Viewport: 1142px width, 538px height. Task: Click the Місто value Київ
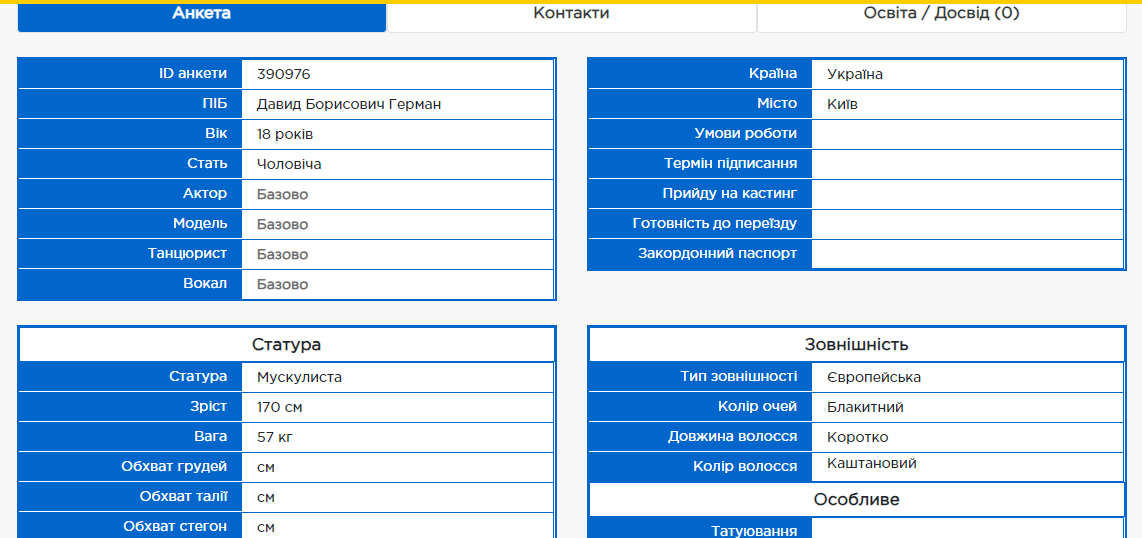[x=842, y=104]
